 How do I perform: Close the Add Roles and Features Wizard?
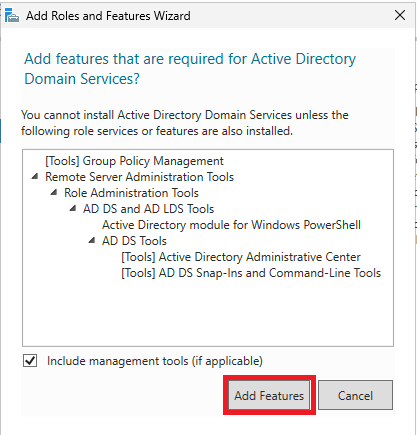point(400,15)
